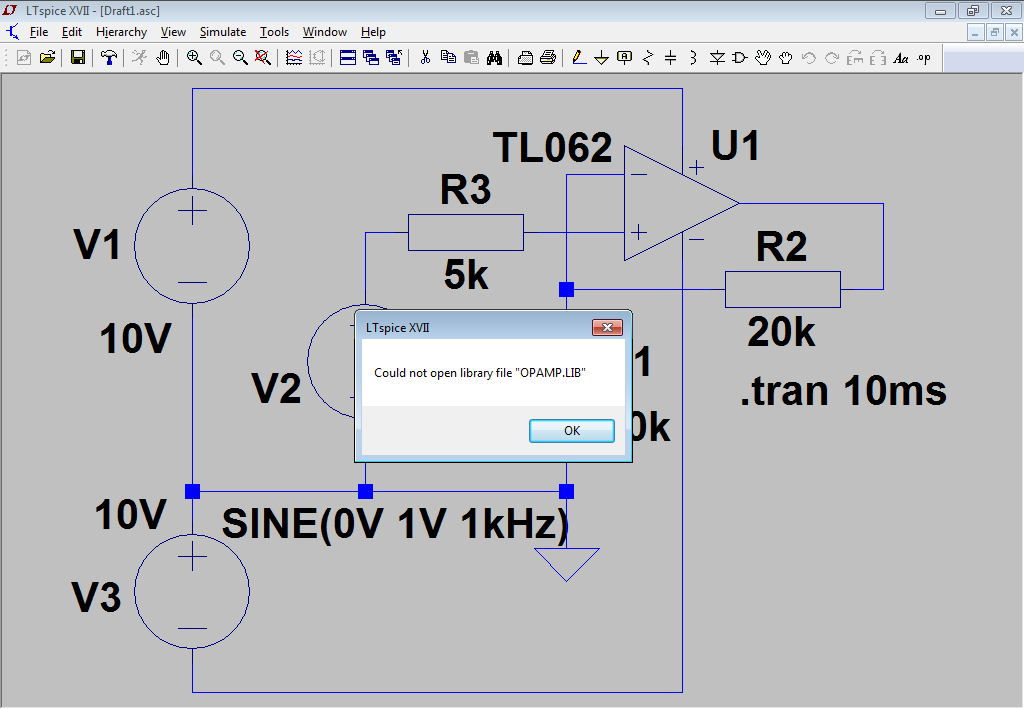1024x709 pixels.
Task: Run the simulation with the running man icon
Action: [139, 58]
